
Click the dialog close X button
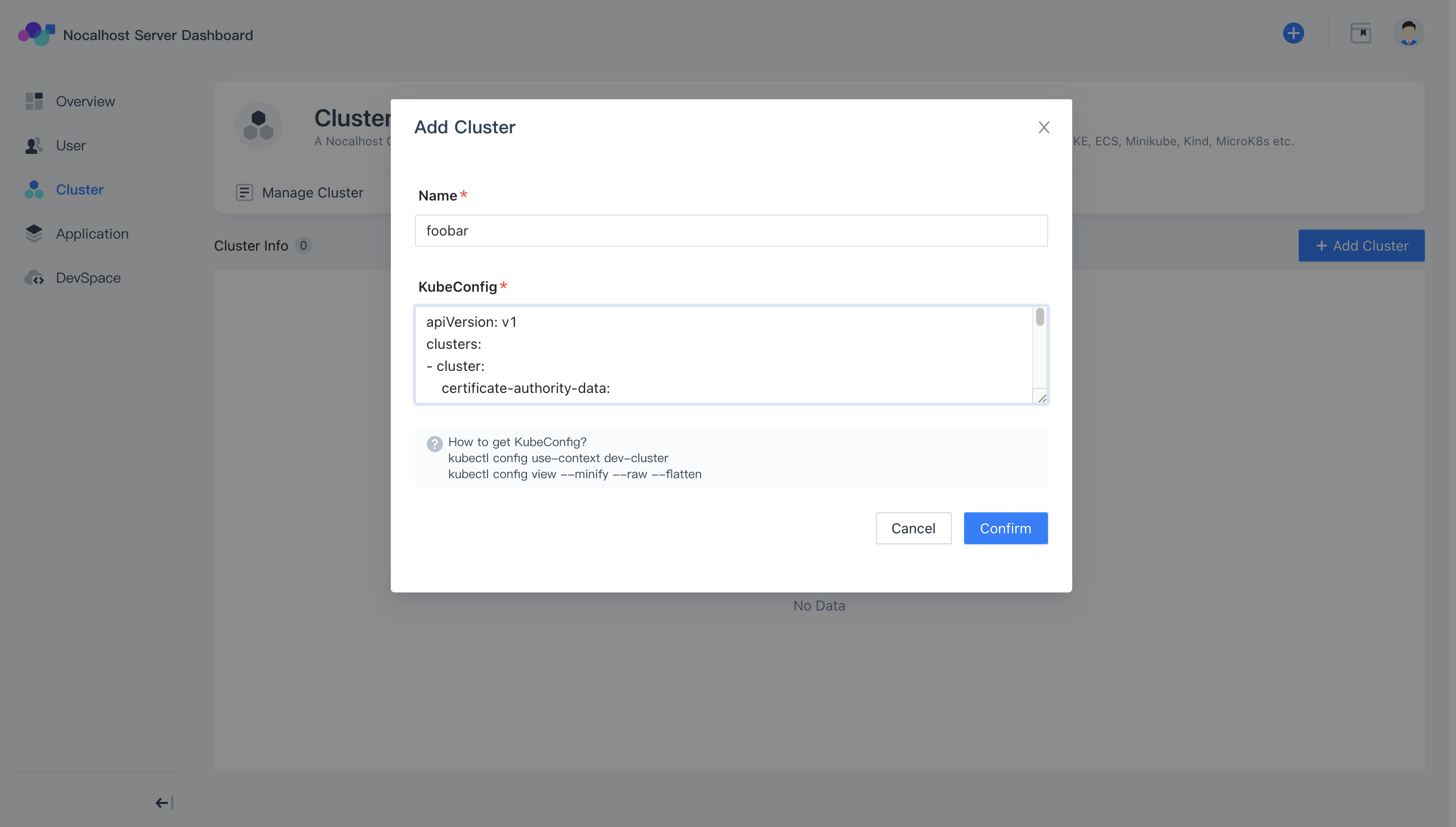click(1044, 126)
